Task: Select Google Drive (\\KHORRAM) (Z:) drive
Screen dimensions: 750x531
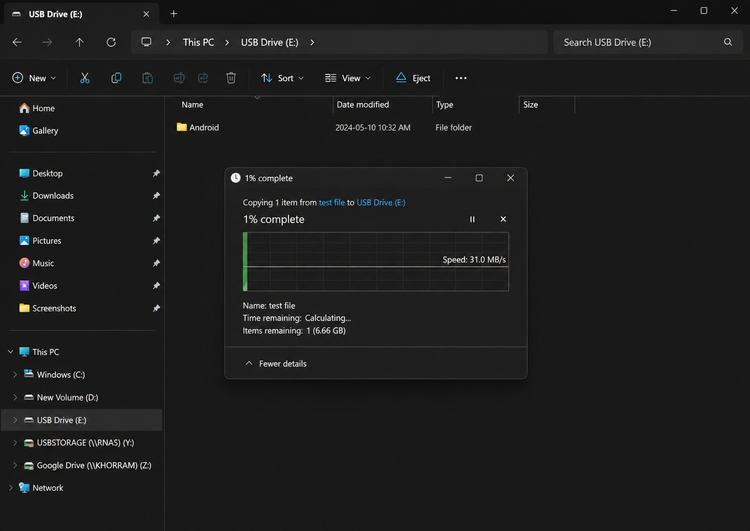Action: (88, 465)
